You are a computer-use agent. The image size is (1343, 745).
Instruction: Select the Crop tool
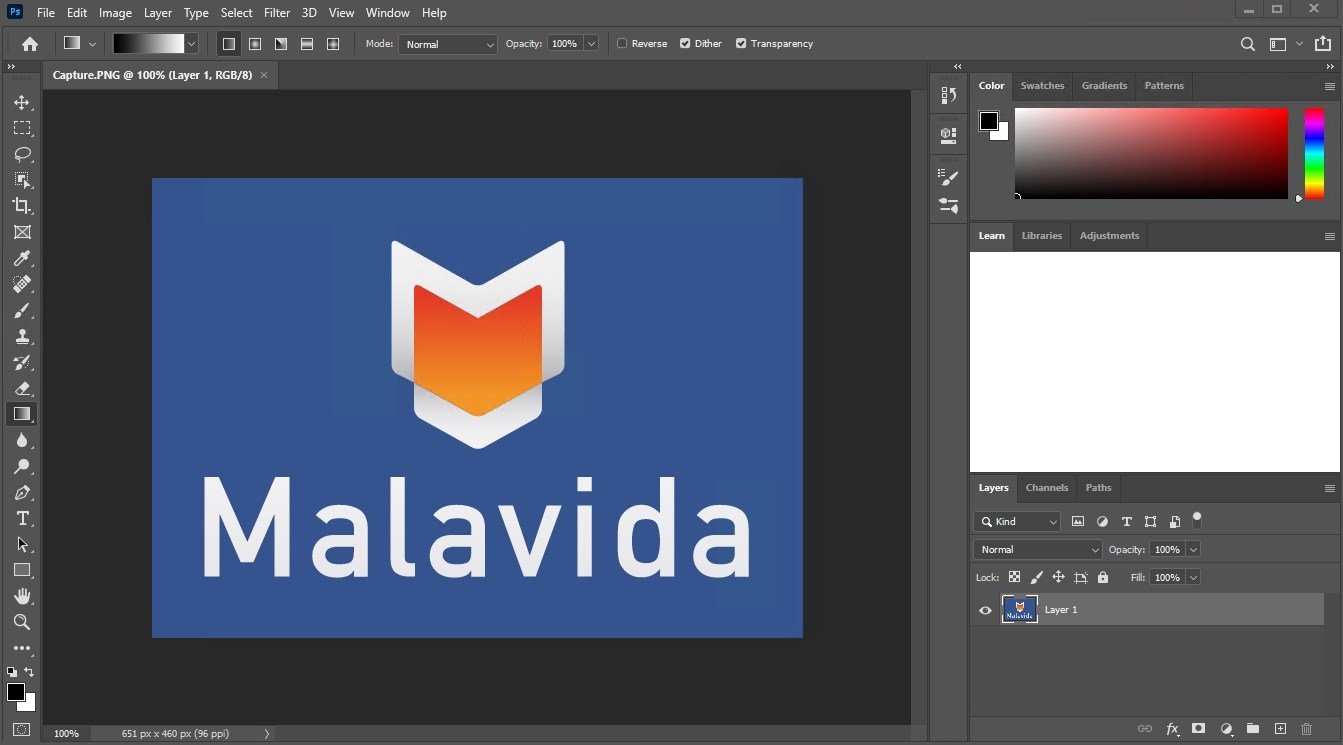coord(22,206)
